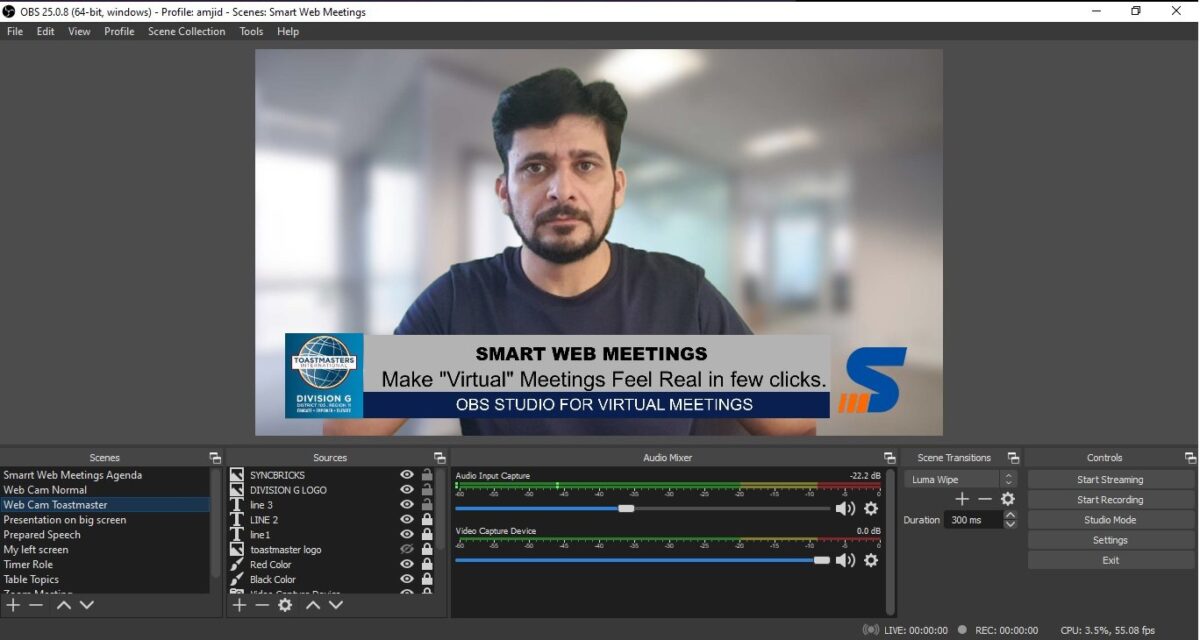This screenshot has height=640, width=1200.
Task: Undock the Controls panel
Action: pyautogui.click(x=1189, y=458)
